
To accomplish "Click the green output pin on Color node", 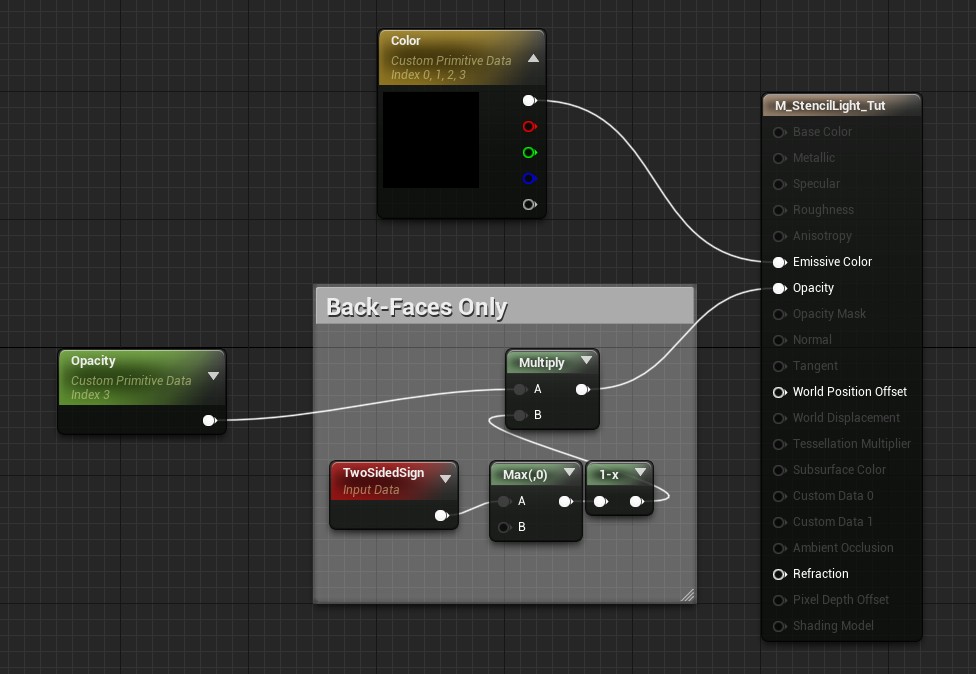I will 529,153.
